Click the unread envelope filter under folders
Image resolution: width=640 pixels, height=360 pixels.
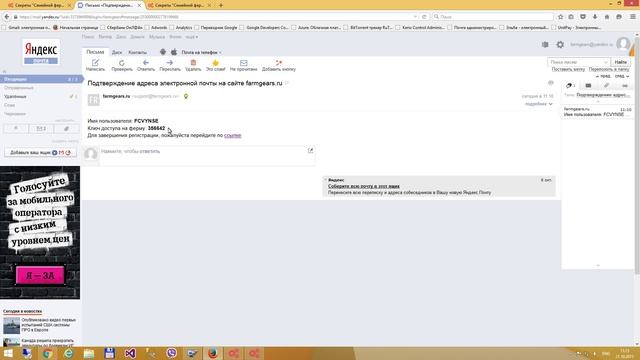click(41, 129)
